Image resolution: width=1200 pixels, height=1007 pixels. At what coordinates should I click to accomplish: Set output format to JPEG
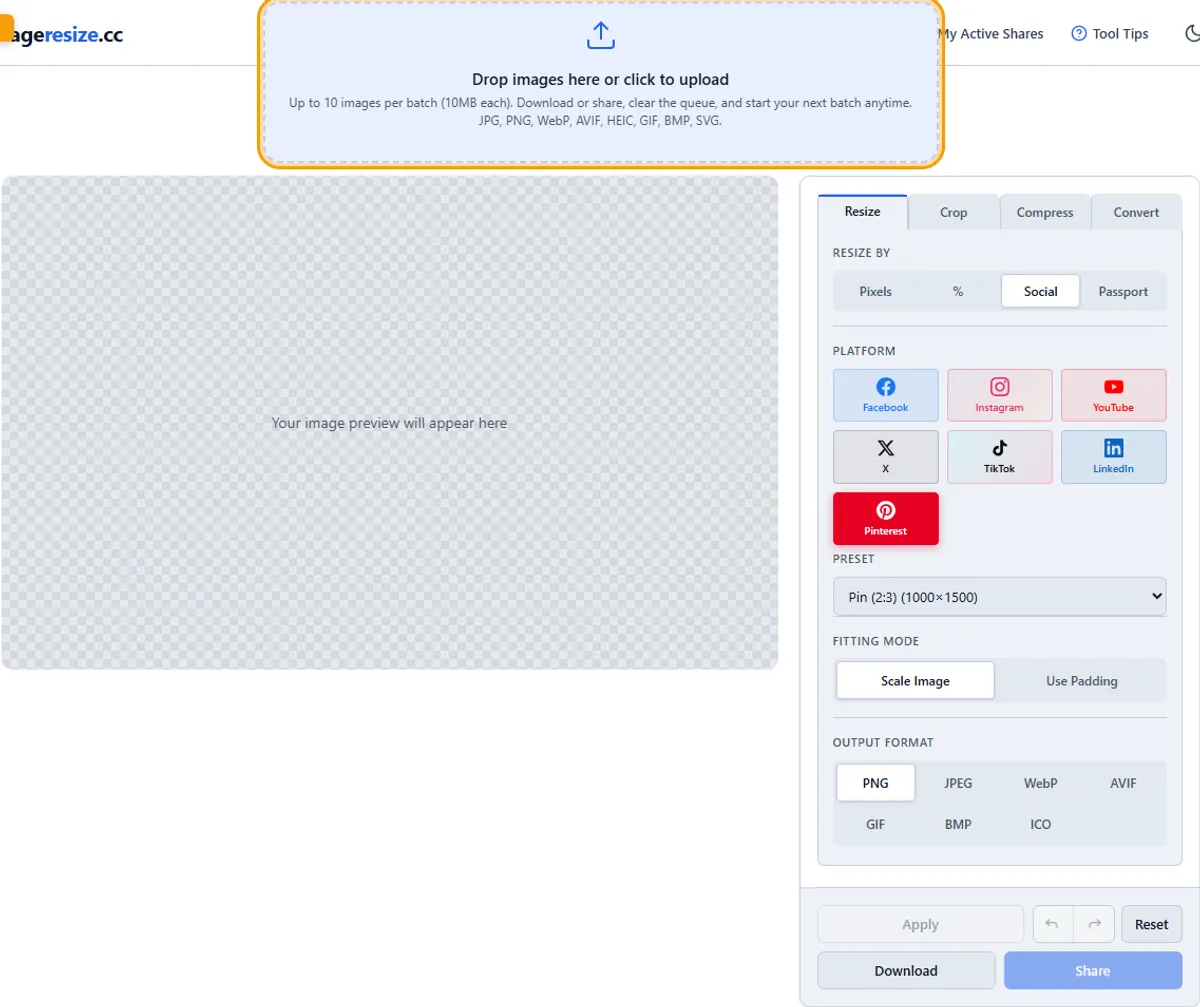click(x=958, y=783)
